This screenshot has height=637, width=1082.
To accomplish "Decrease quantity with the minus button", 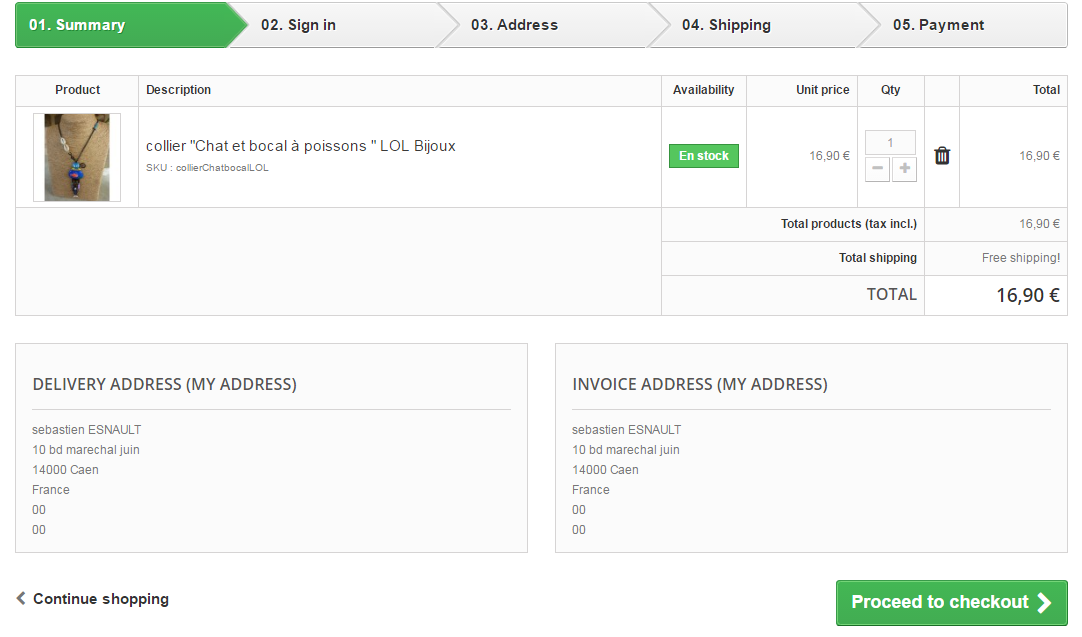I will (x=877, y=169).
